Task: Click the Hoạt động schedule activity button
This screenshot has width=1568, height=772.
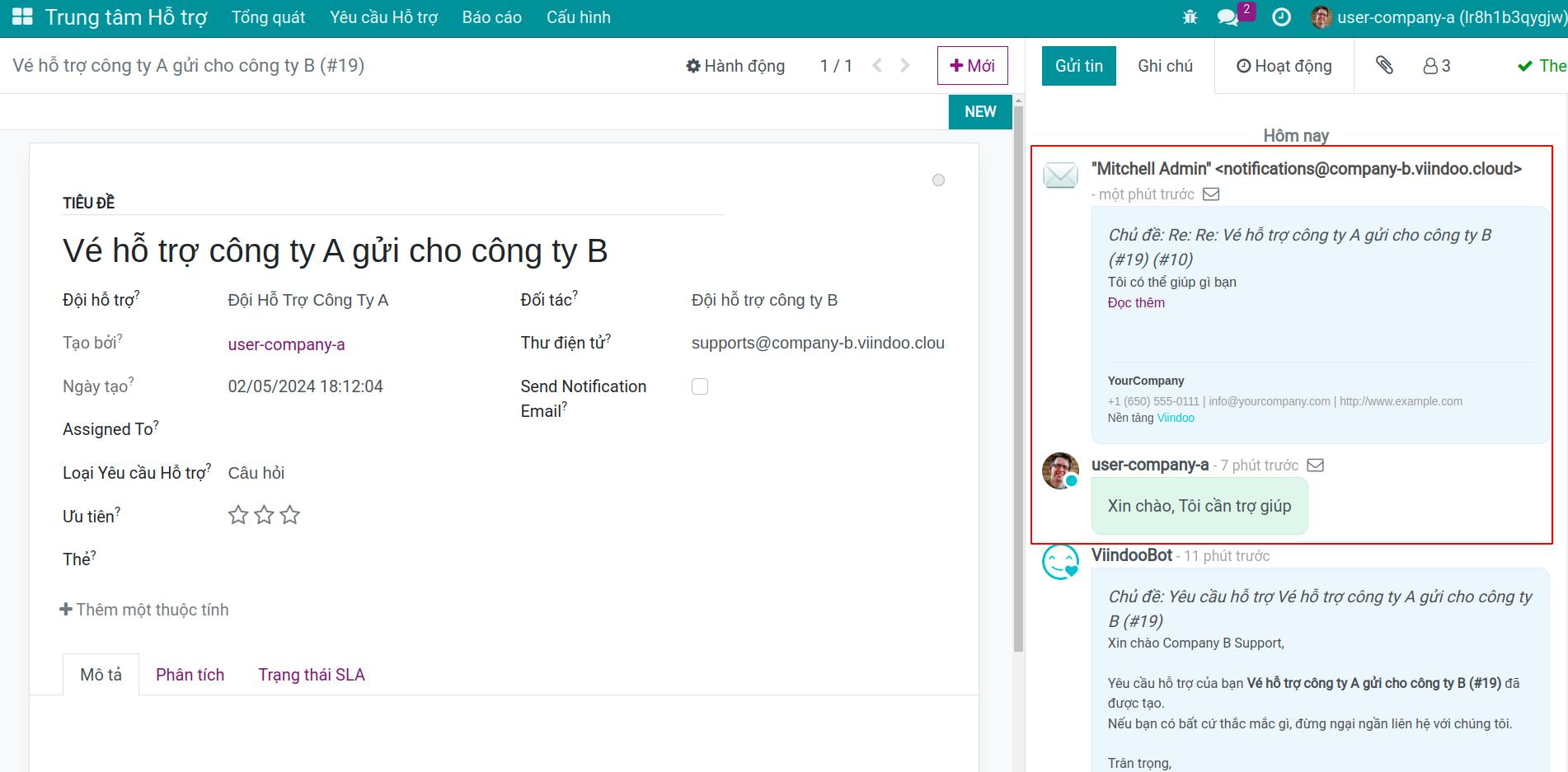Action: 1284,66
